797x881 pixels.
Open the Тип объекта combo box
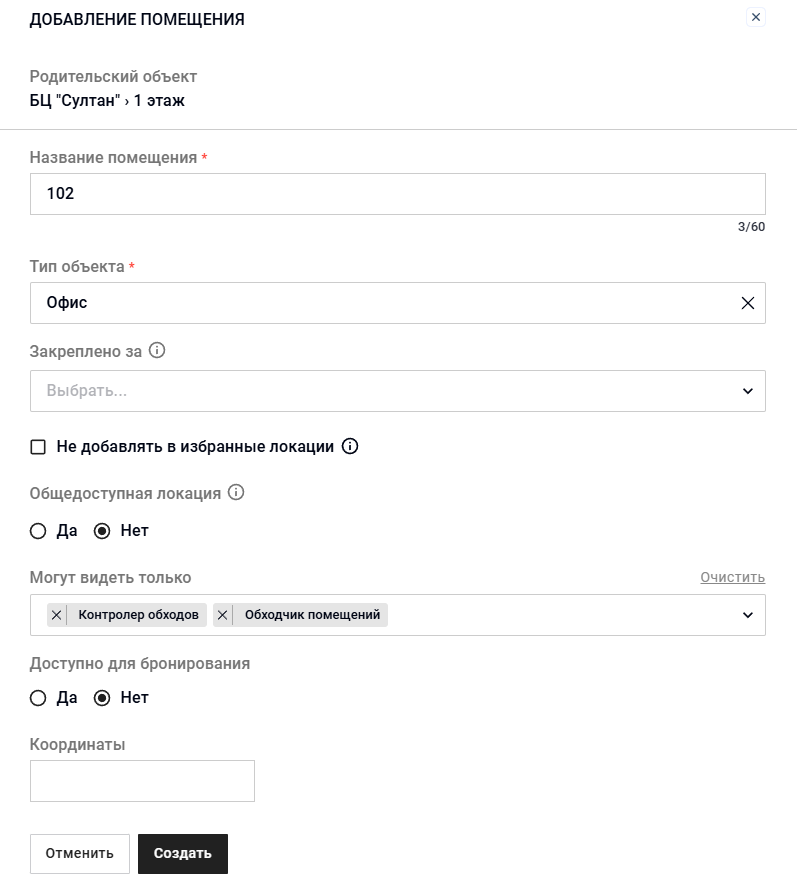pos(397,303)
